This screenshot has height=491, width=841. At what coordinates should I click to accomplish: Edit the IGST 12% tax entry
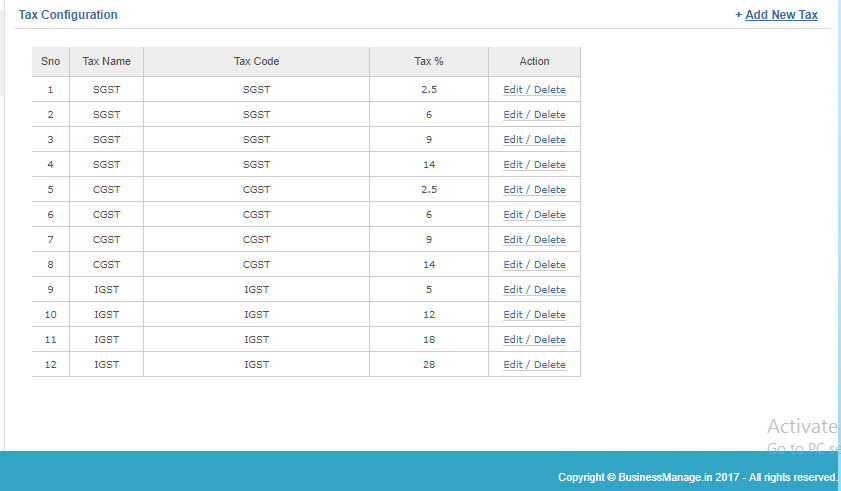coord(513,315)
